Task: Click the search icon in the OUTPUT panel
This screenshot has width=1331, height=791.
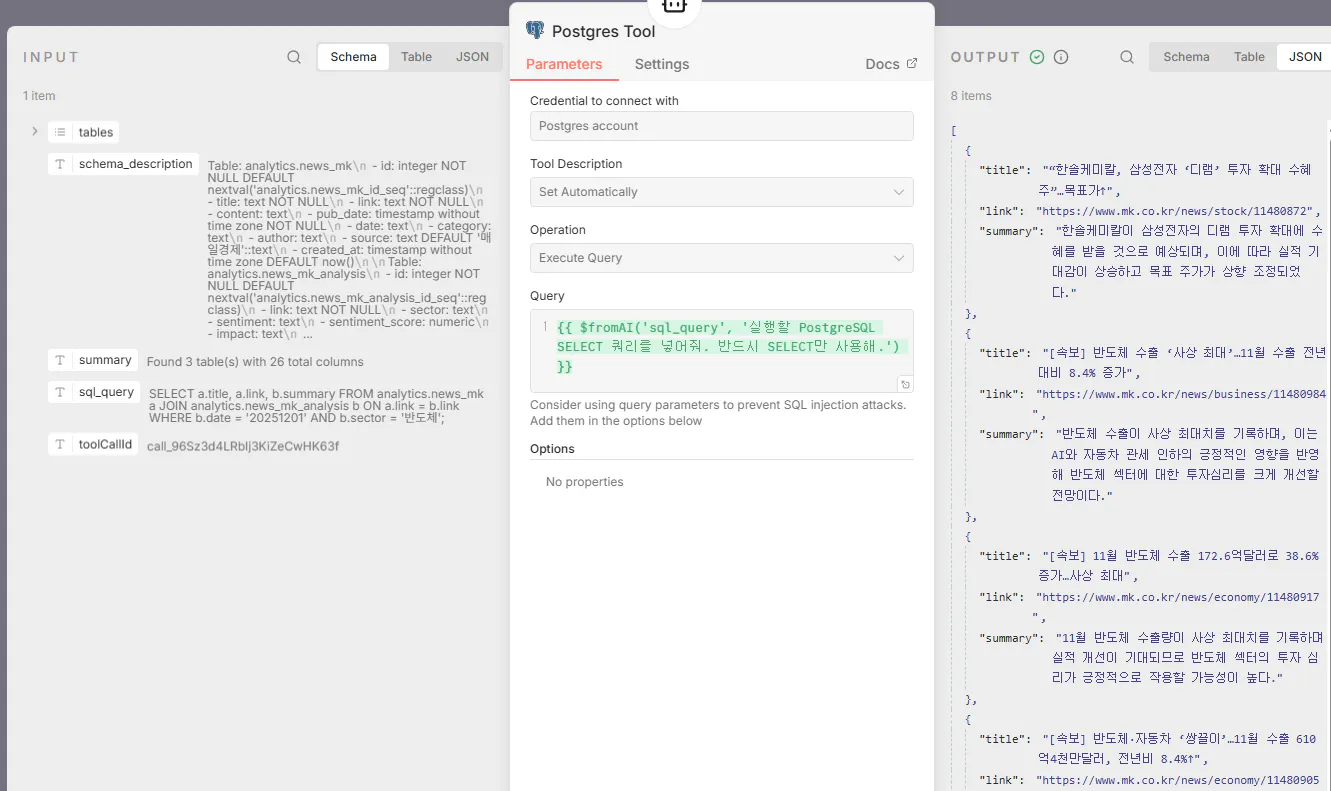Action: coord(1127,57)
